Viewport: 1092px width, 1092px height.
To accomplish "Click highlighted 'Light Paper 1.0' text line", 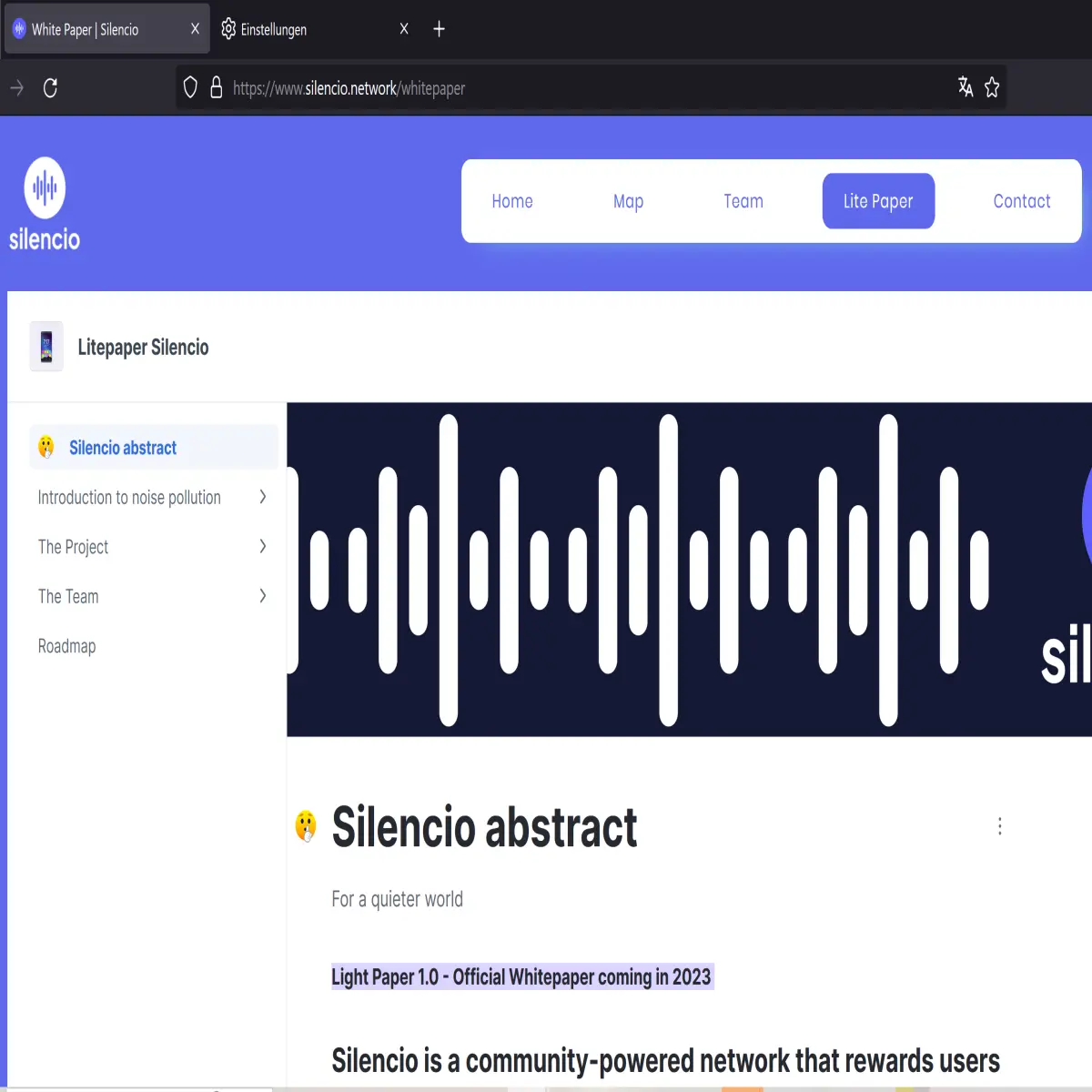I will (x=521, y=976).
